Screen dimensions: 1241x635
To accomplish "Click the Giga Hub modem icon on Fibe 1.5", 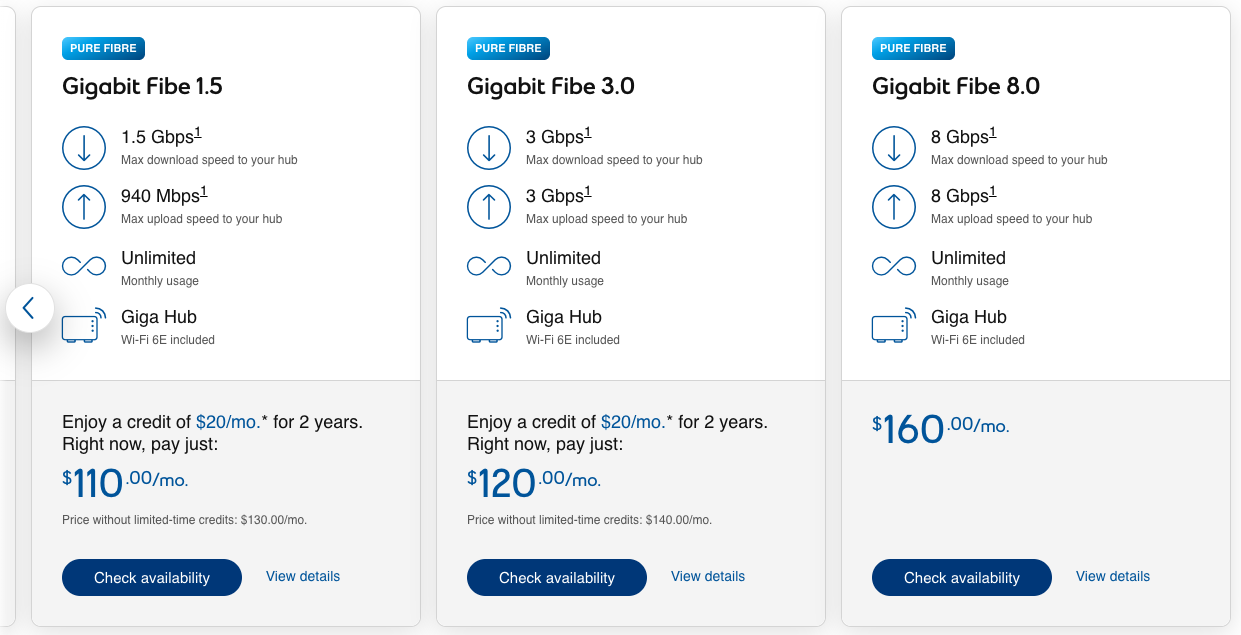I will [84, 325].
